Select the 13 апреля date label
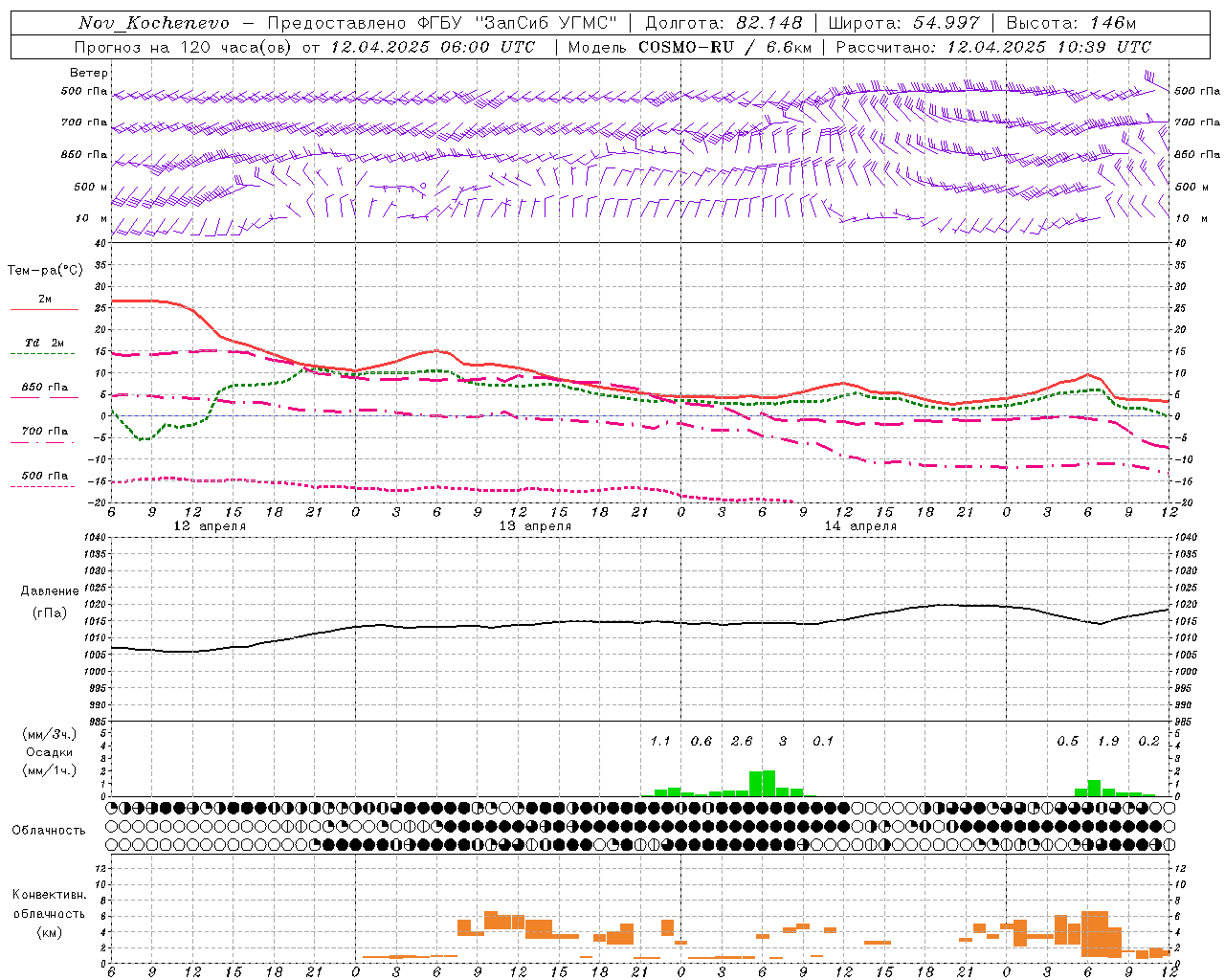Screen dimensions: 1225x980 tap(535, 526)
